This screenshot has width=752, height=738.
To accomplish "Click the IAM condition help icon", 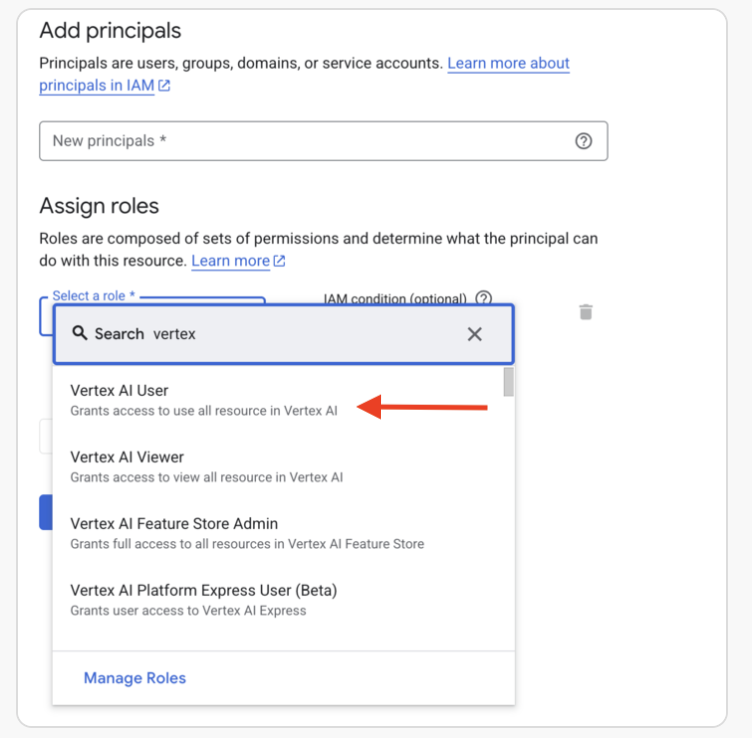I will [484, 298].
